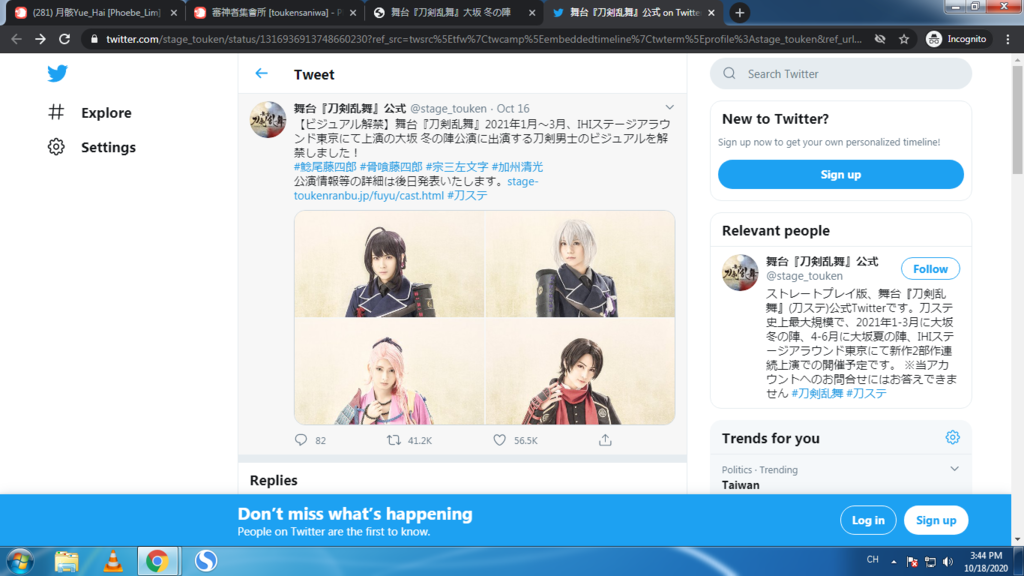
Task: Open the Settings gear in sidebar
Action: click(56, 147)
